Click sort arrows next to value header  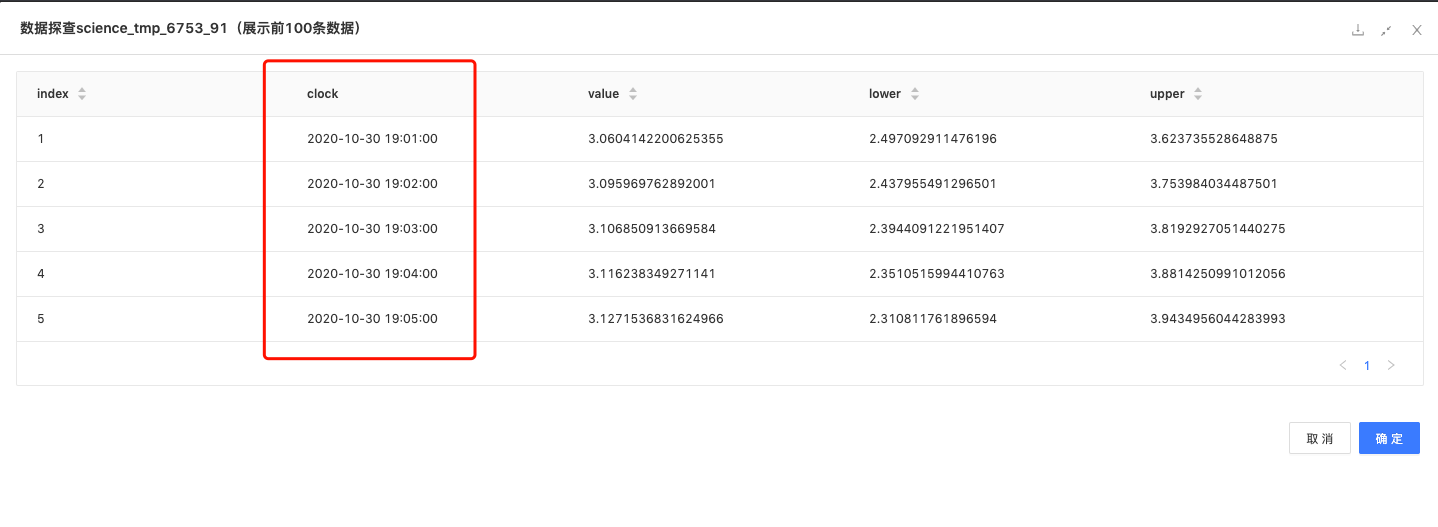tap(633, 94)
